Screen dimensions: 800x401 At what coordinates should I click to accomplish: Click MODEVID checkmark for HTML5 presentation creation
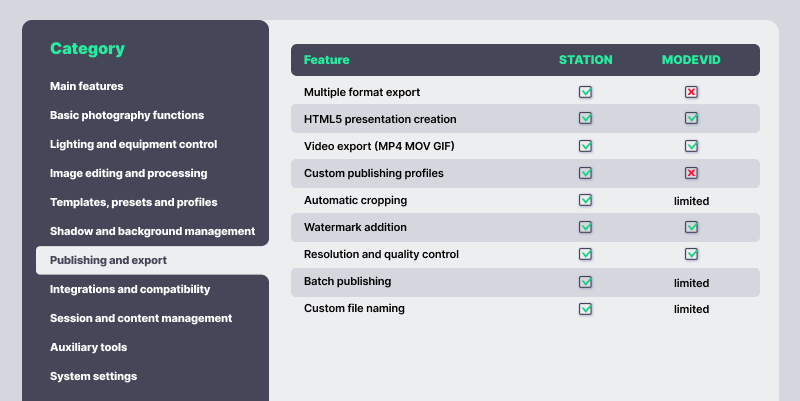click(691, 119)
